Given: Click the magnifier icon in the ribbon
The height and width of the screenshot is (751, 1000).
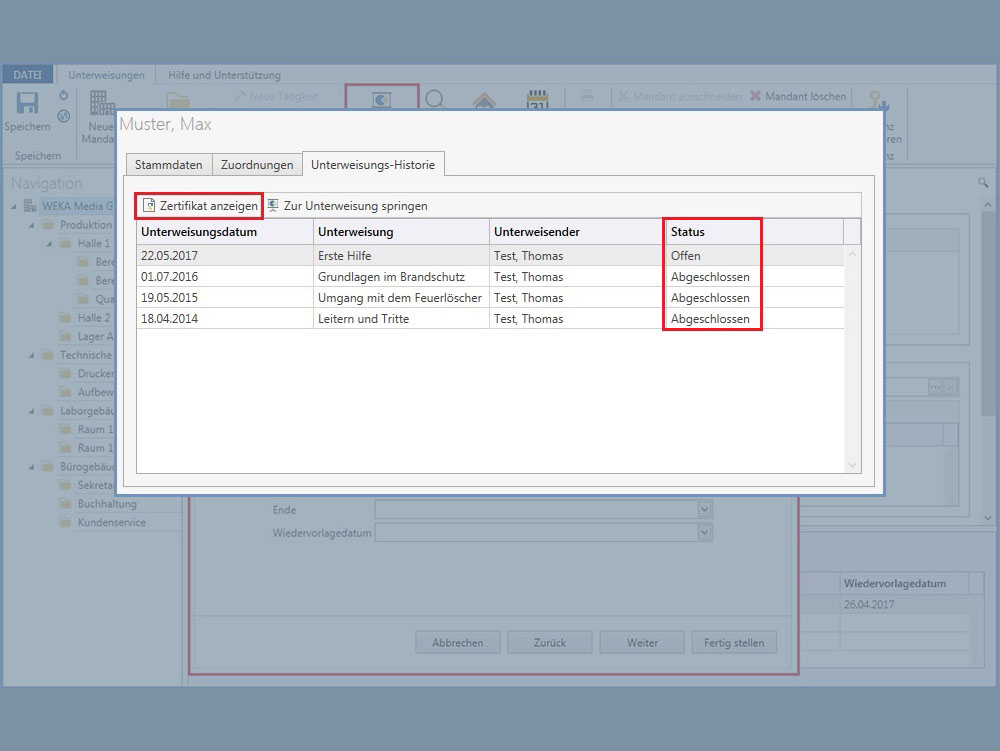Looking at the screenshot, I should click(435, 100).
